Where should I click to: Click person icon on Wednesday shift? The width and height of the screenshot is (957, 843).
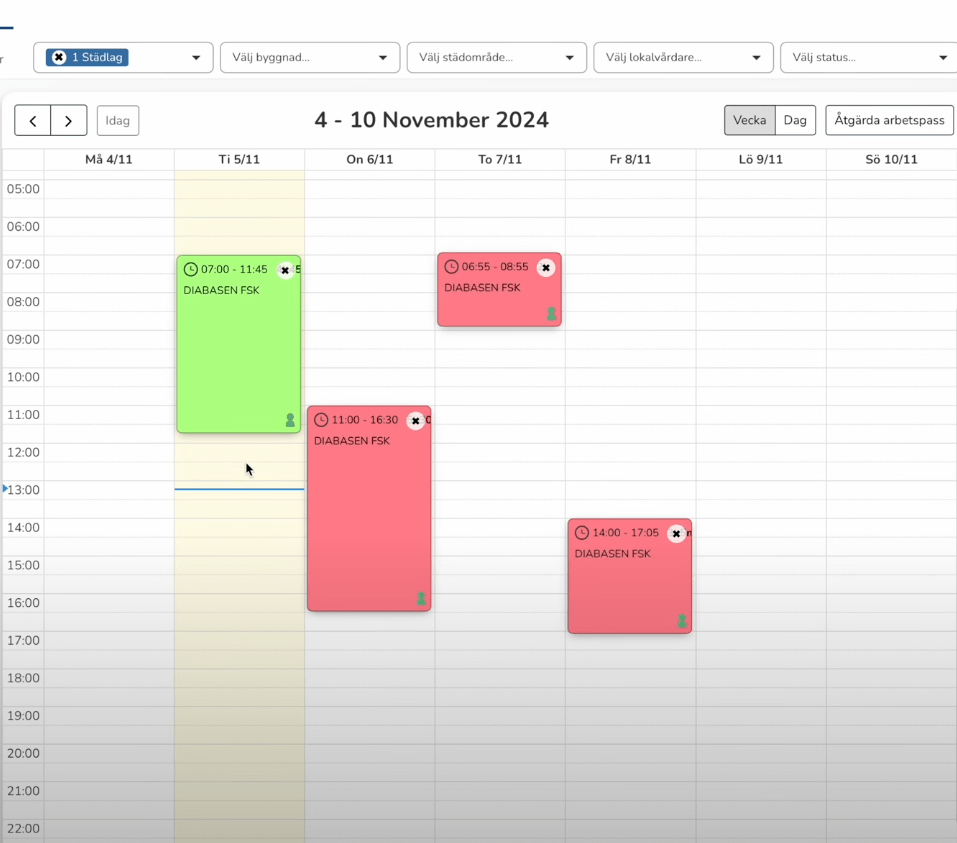(x=421, y=598)
